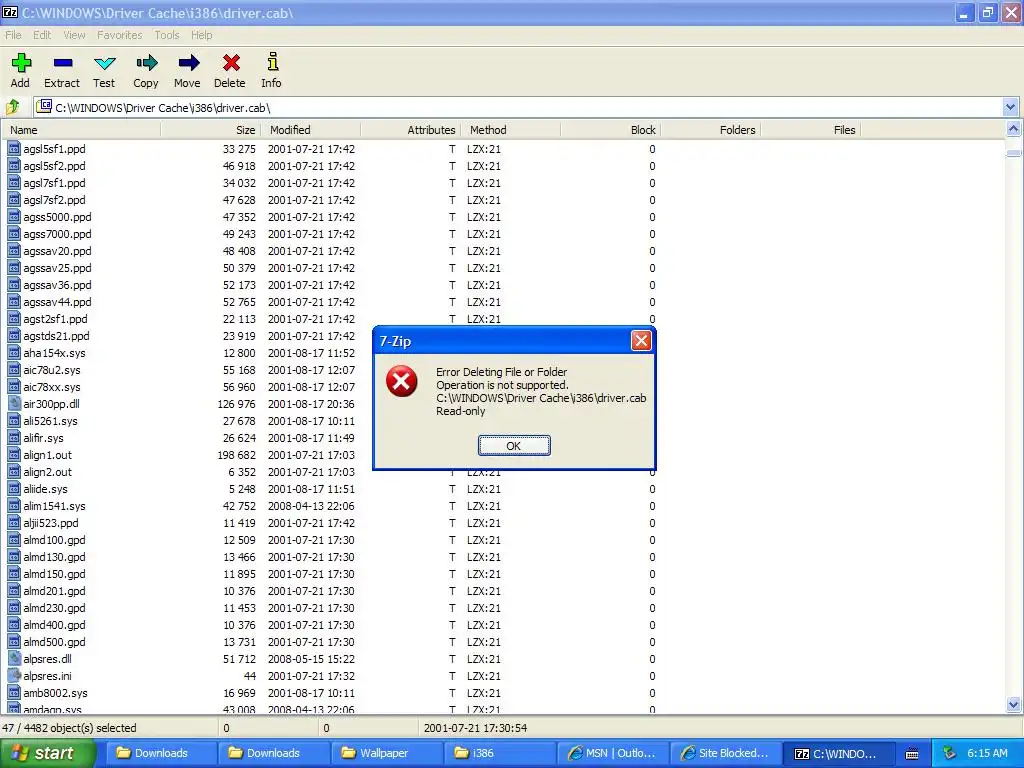The width and height of the screenshot is (1024, 768).
Task: Click the red error icon in dialog
Action: (402, 381)
